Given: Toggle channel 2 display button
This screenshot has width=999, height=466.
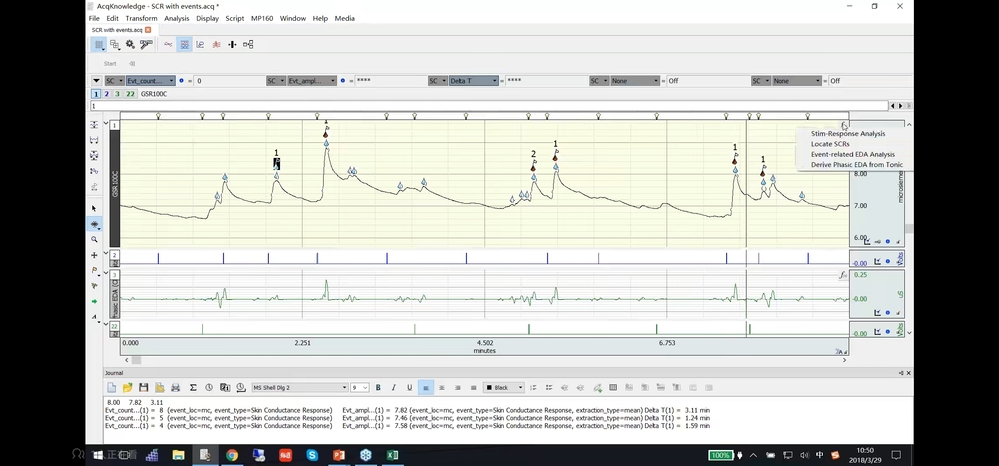Looking at the screenshot, I should point(107,93).
